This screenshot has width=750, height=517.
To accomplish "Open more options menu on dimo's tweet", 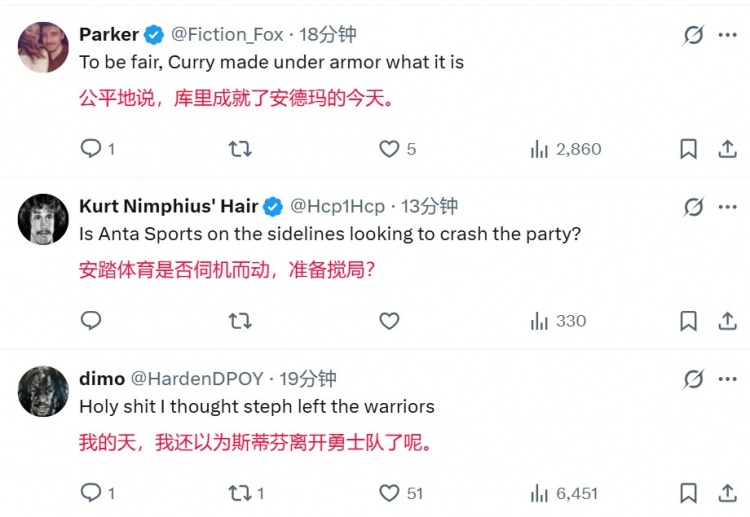I will [727, 379].
